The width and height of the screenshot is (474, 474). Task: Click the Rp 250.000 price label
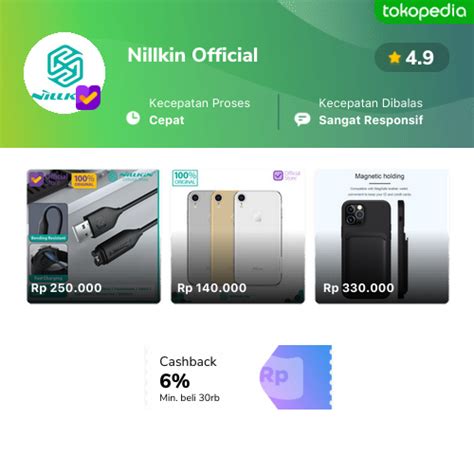point(66,288)
